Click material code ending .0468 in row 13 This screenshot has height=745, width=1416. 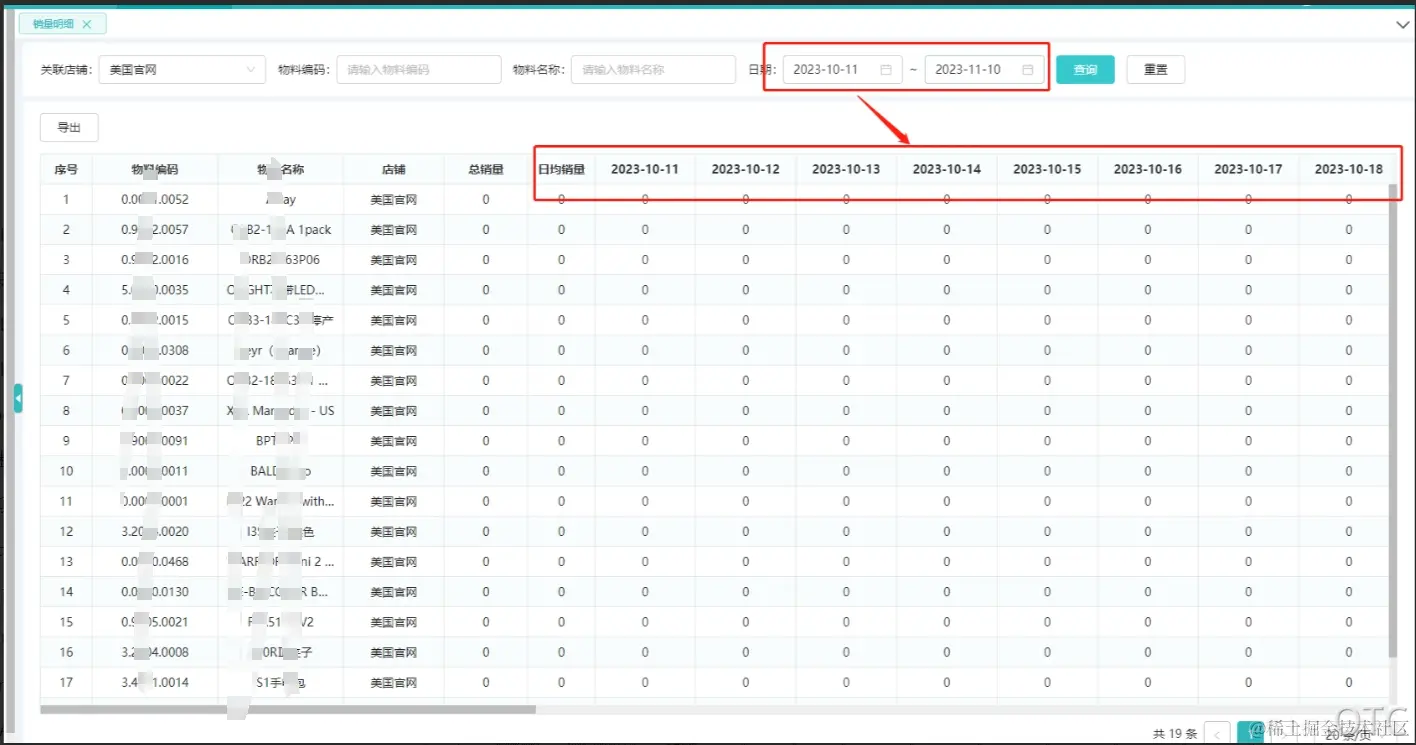pos(155,562)
